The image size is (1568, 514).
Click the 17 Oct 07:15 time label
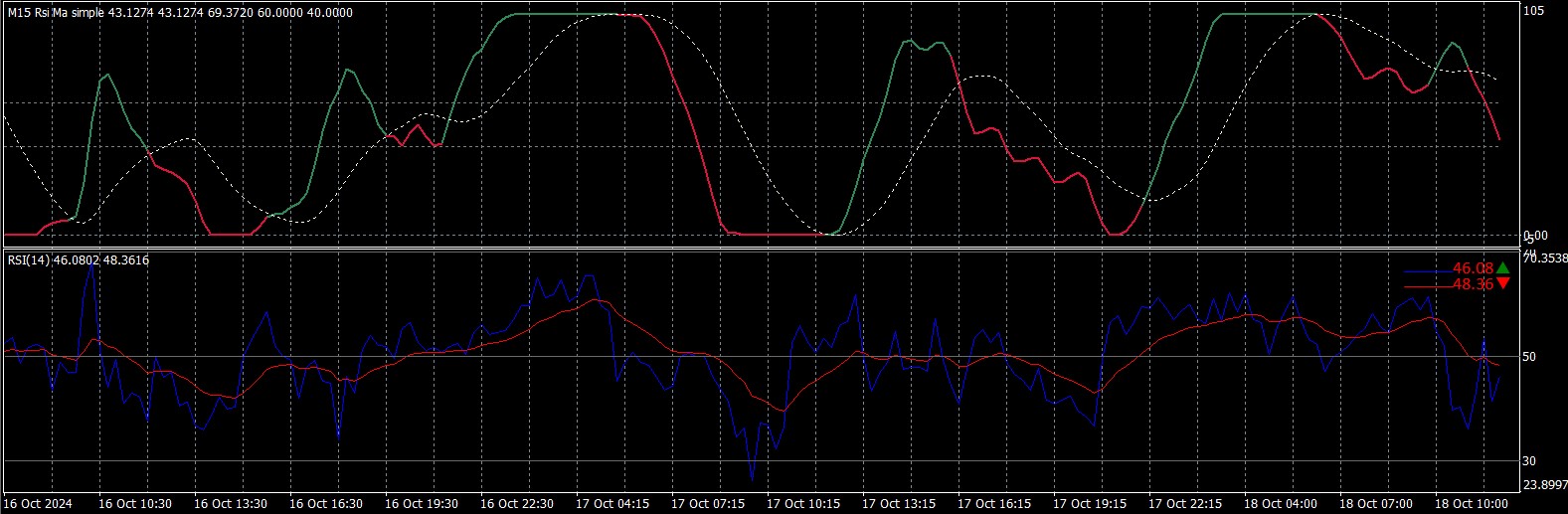[x=708, y=504]
